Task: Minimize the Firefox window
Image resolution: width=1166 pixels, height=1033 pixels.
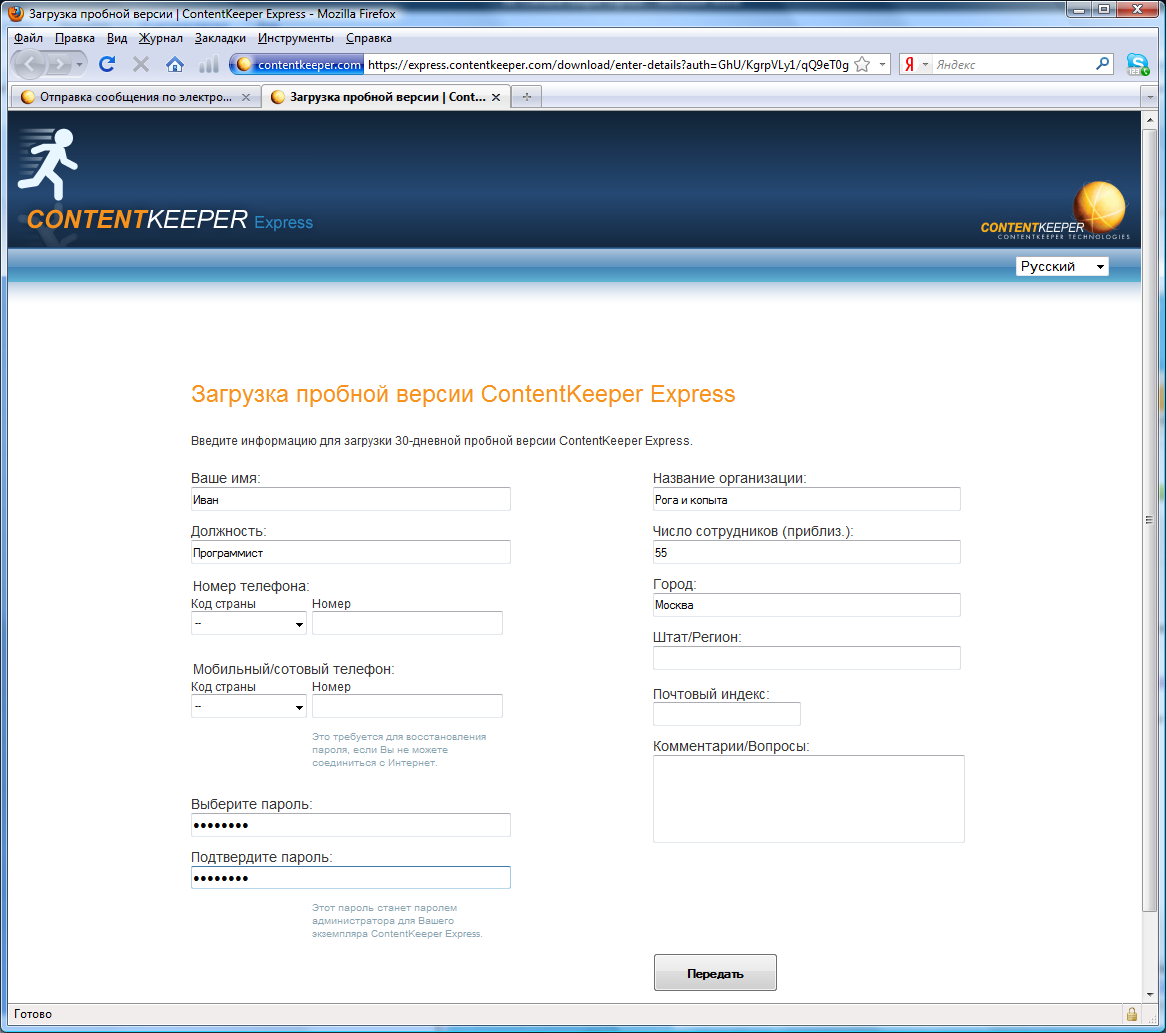Action: click(1078, 10)
